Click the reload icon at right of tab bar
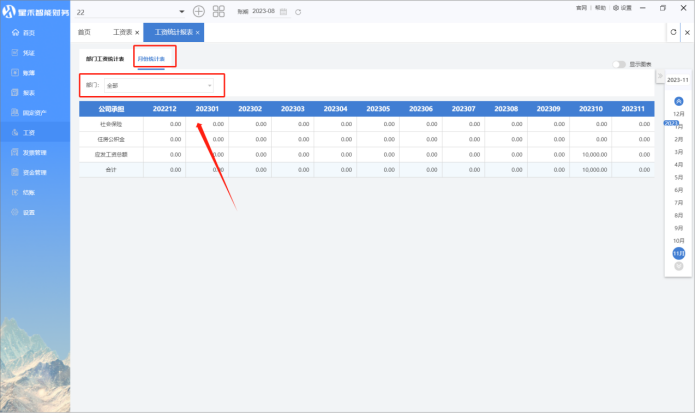This screenshot has width=695, height=413. tap(673, 32)
